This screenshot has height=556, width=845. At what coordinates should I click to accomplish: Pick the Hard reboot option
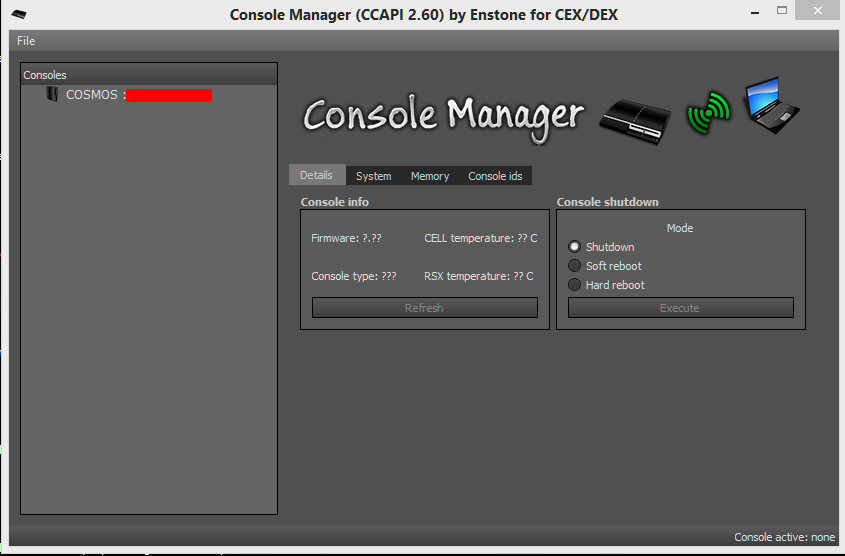click(575, 285)
